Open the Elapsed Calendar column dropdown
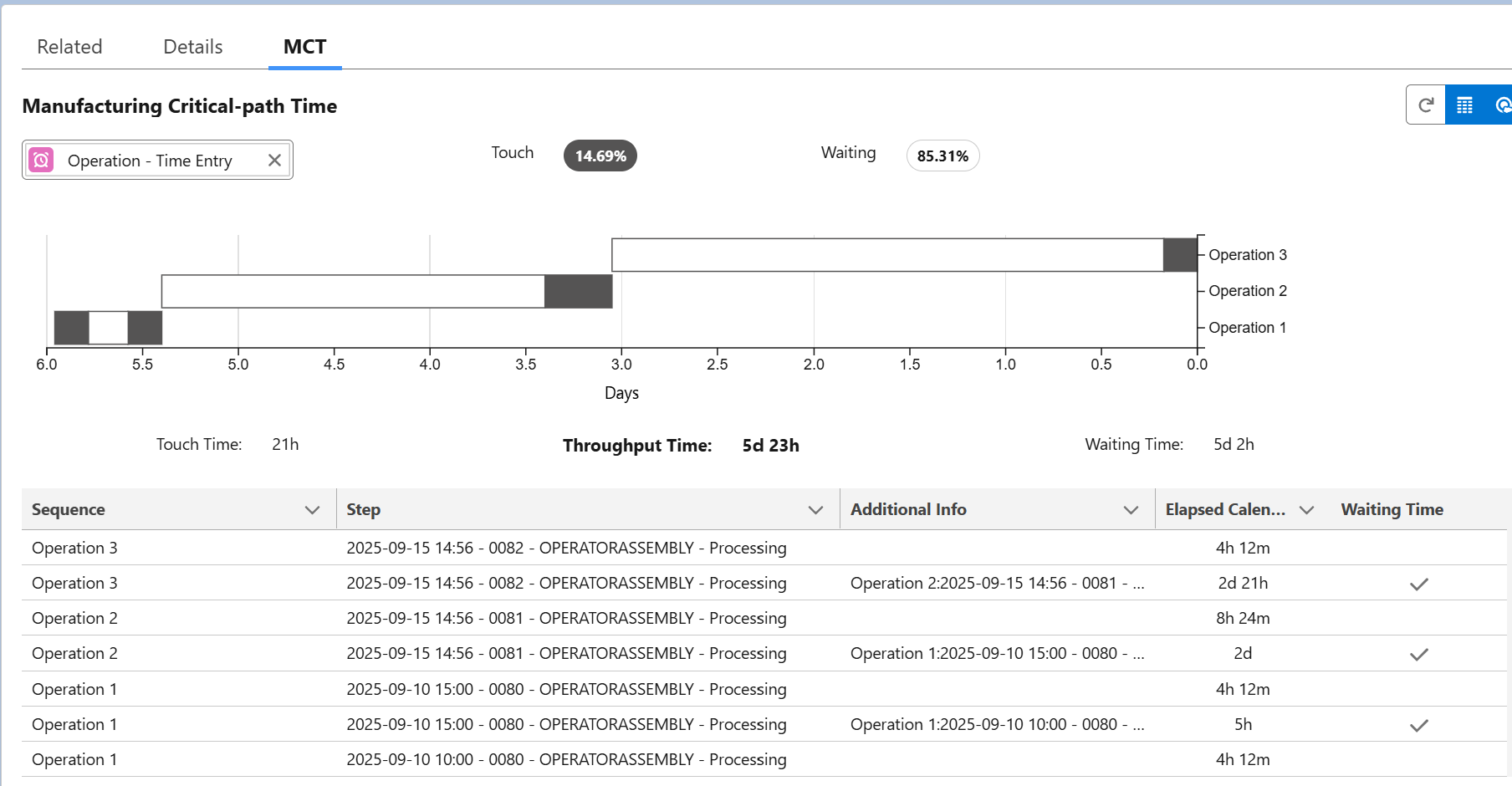 click(x=1306, y=510)
